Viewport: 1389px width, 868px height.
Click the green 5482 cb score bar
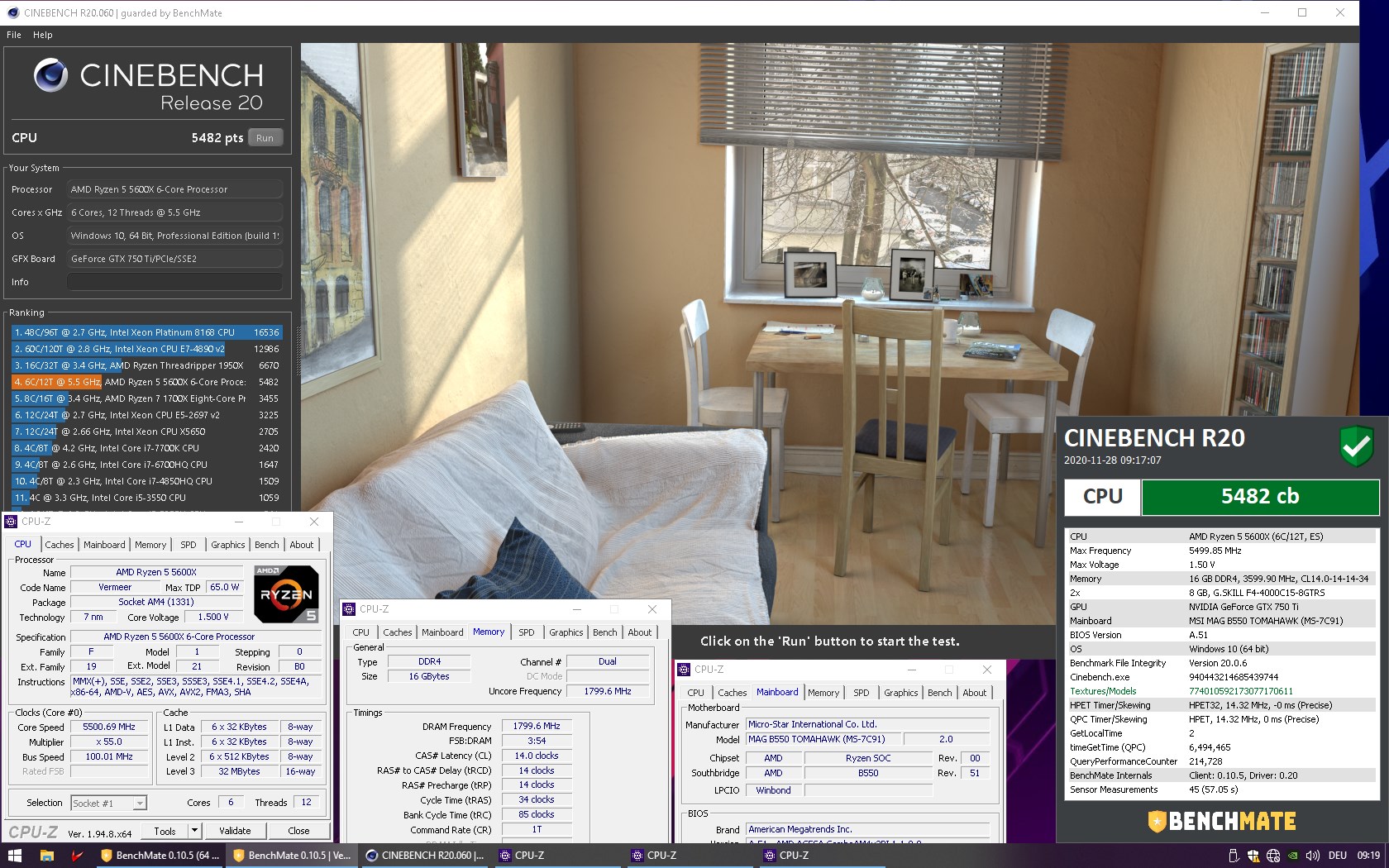1260,497
